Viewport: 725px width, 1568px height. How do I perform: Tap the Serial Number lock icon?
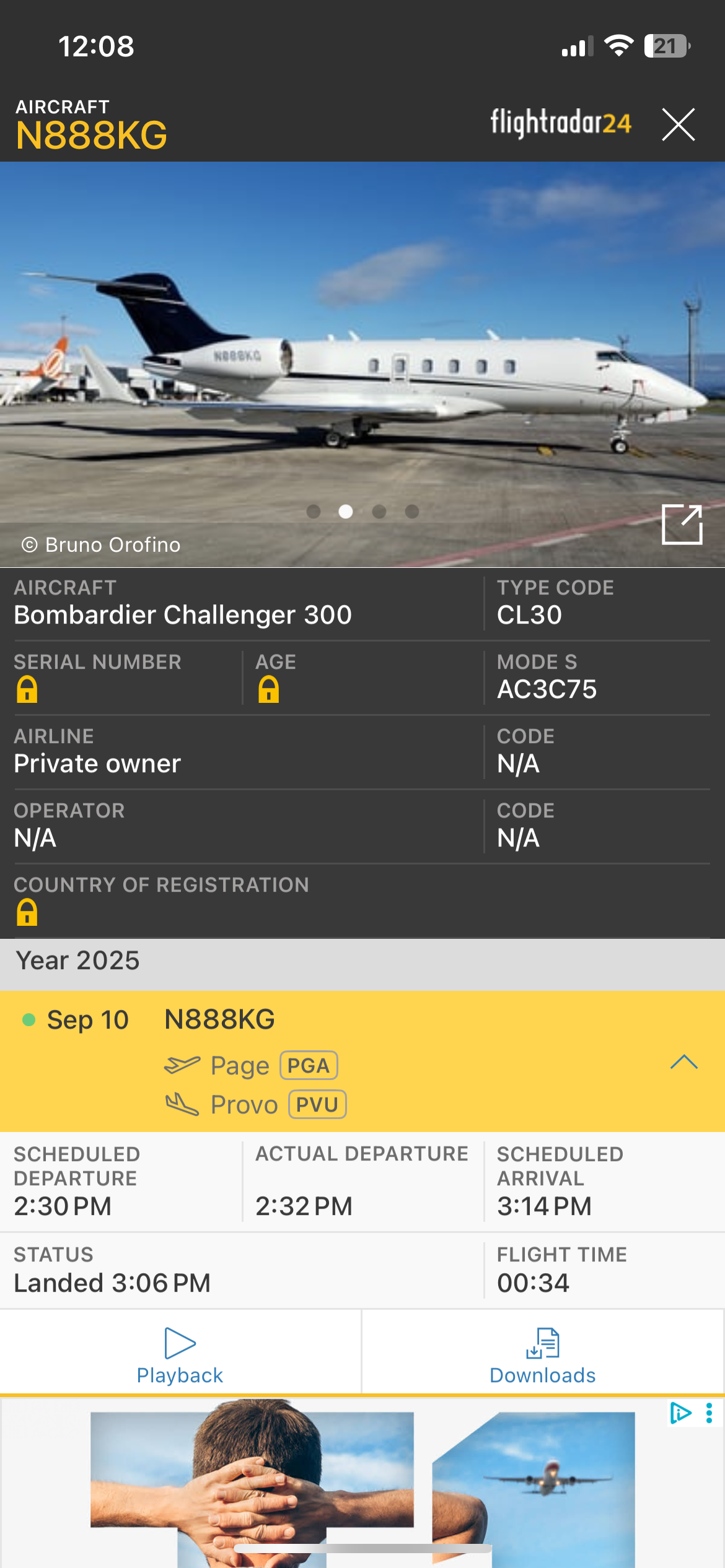pyautogui.click(x=27, y=689)
